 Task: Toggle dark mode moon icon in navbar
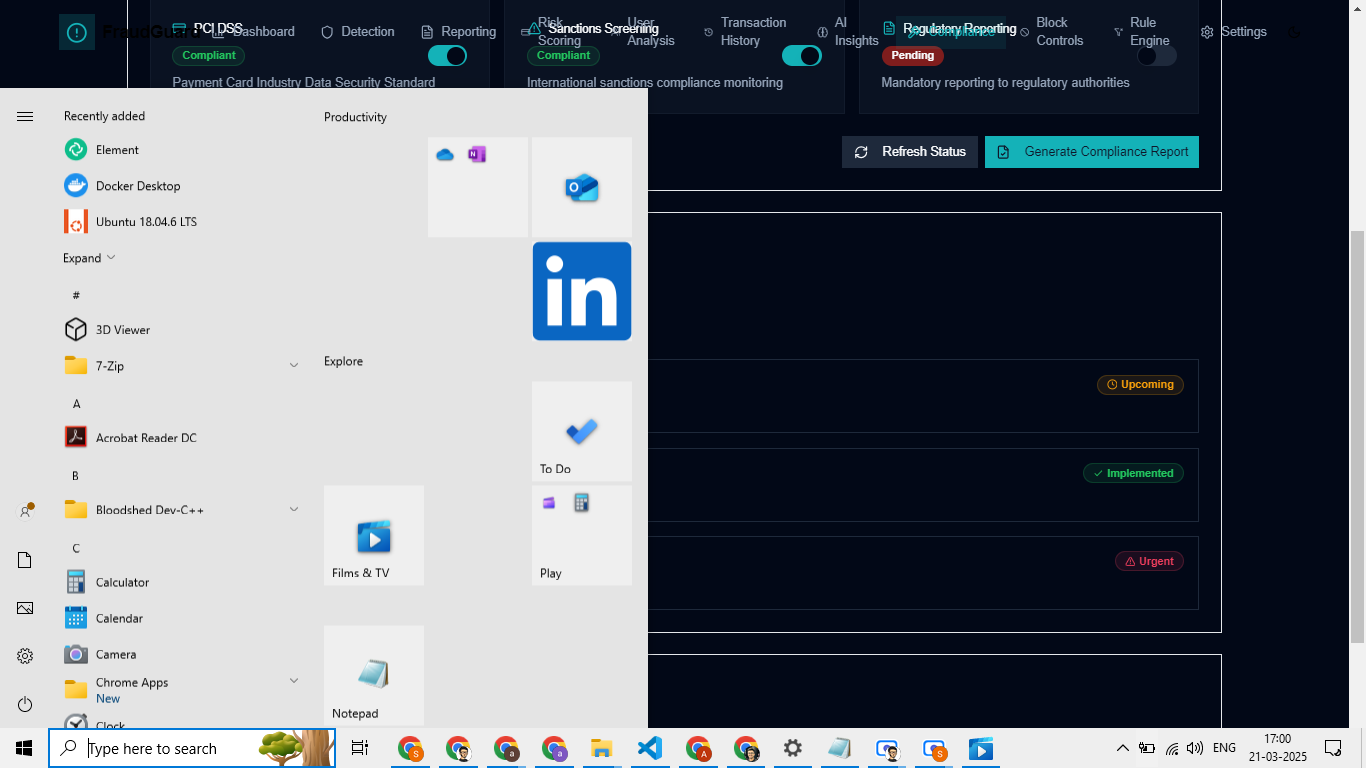pos(1295,32)
